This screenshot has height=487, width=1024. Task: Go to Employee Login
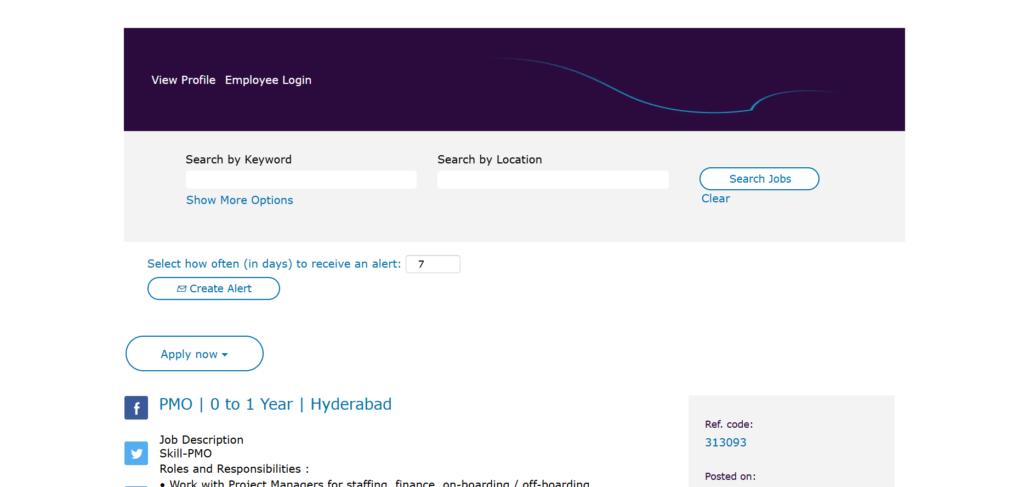pyautogui.click(x=268, y=80)
